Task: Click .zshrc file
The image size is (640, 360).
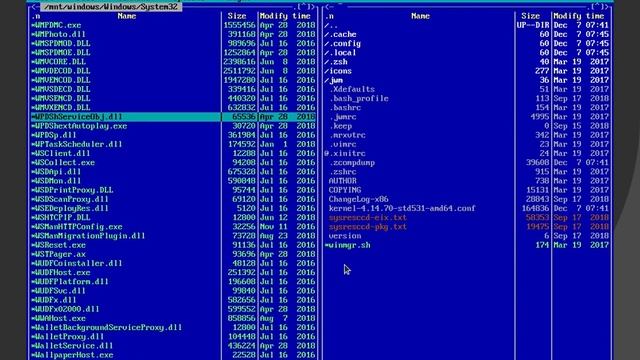Action: (467, 172)
